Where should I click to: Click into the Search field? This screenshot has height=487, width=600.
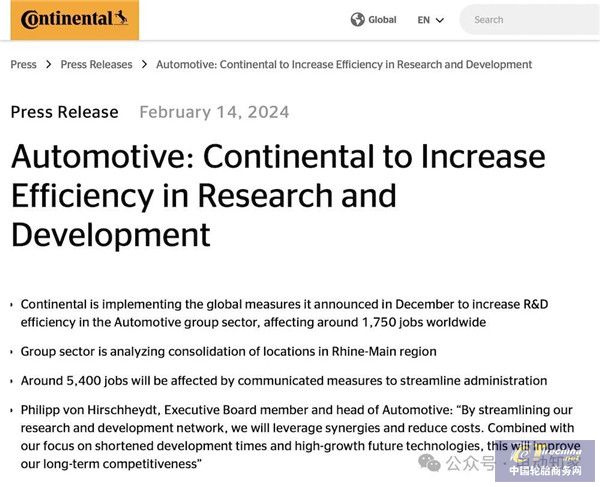[x=530, y=20]
